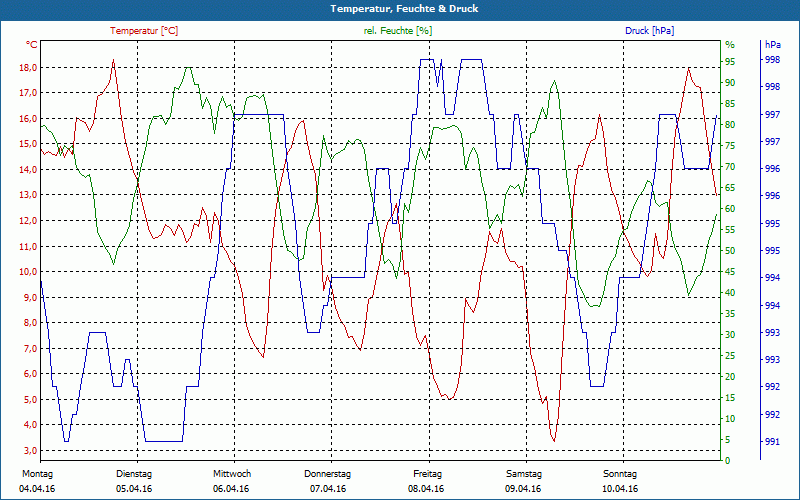The image size is (800, 500).
Task: Click the 6,0 temperature axis value
Action: coord(30,374)
